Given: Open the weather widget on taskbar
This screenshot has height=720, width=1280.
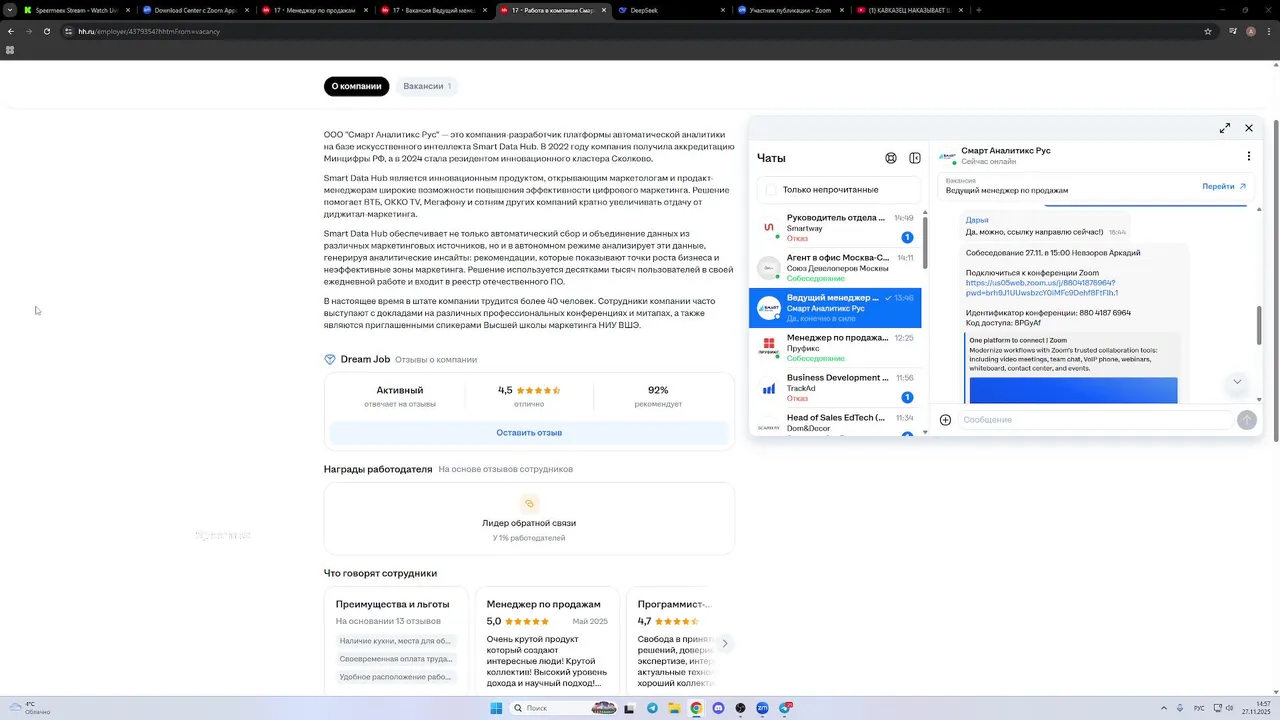Looking at the screenshot, I should pos(30,708).
